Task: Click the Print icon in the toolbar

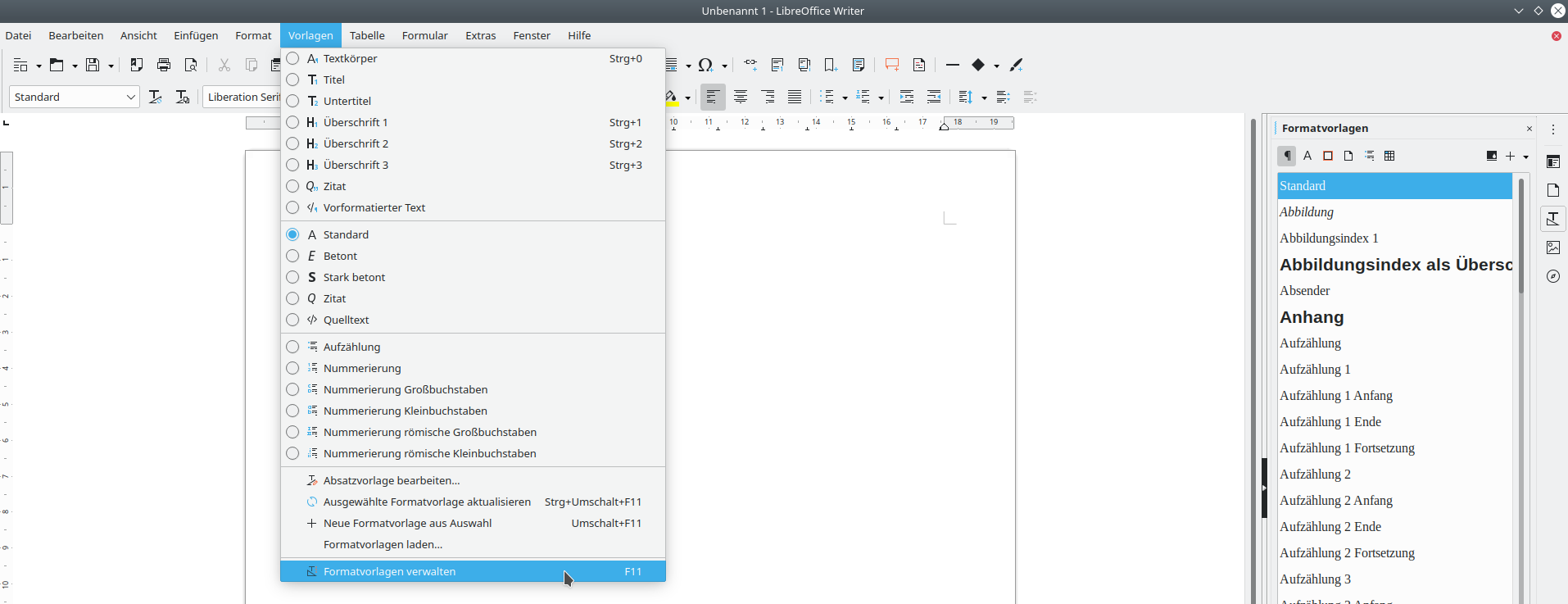Action: point(164,65)
